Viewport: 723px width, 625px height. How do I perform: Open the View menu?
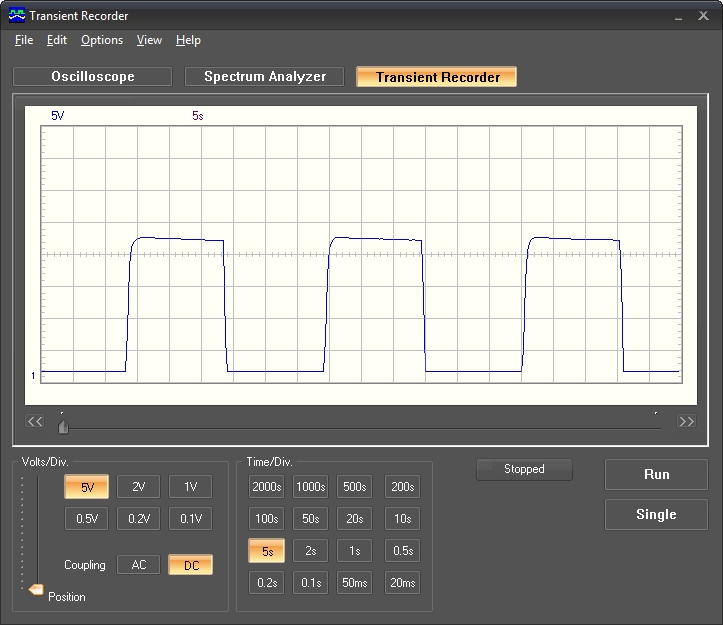click(x=149, y=40)
